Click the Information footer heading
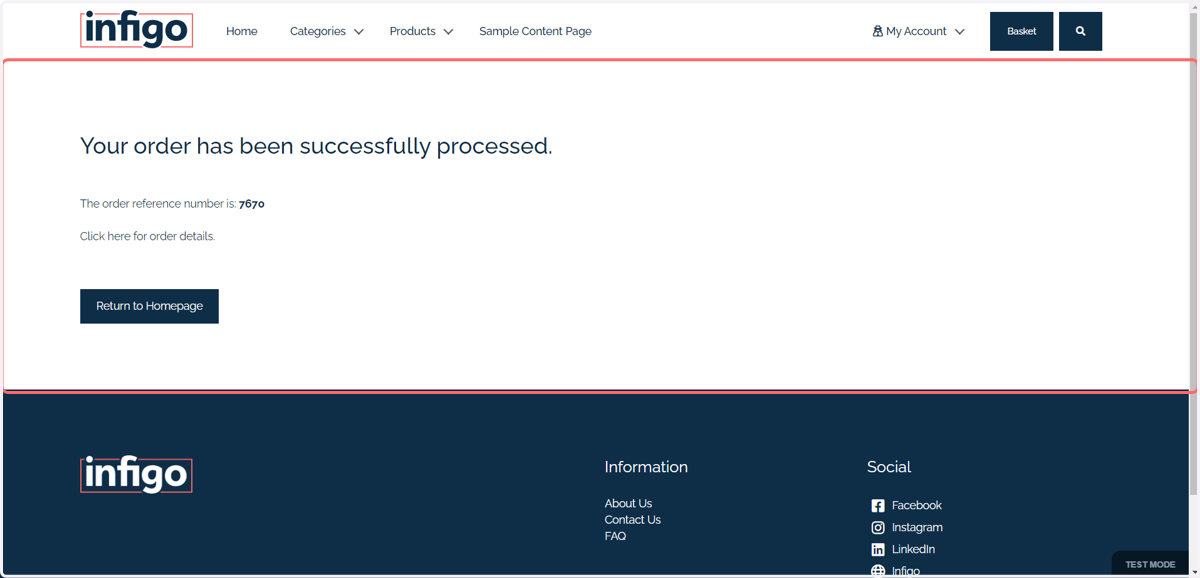Screen dimensions: 1200x578 tap(646, 467)
